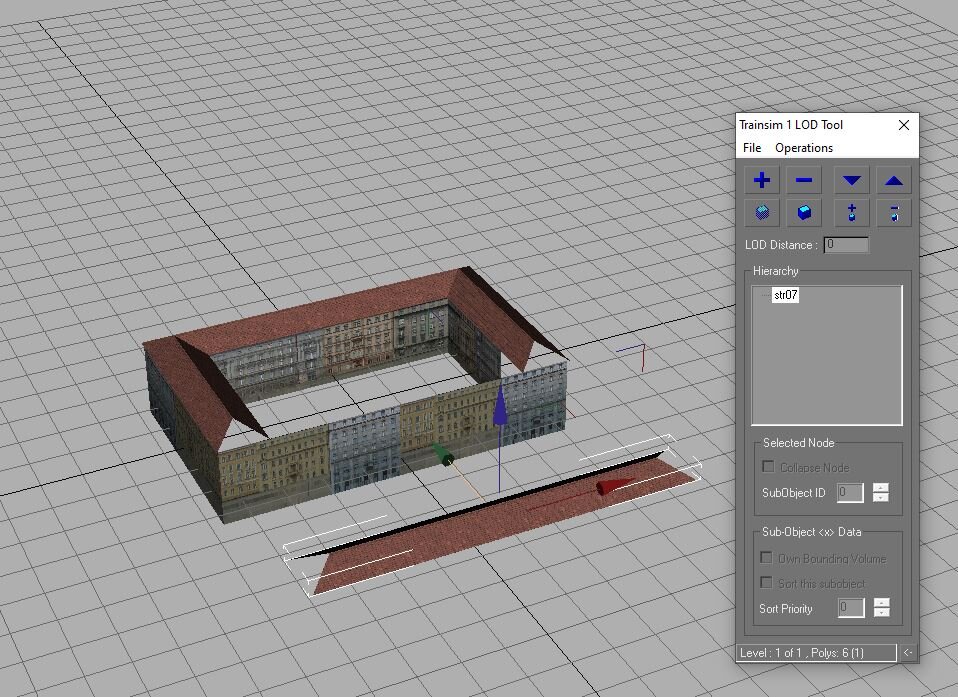Viewport: 958px width, 697px height.
Task: Decrease Sort Priority with down spinner
Action: [882, 612]
